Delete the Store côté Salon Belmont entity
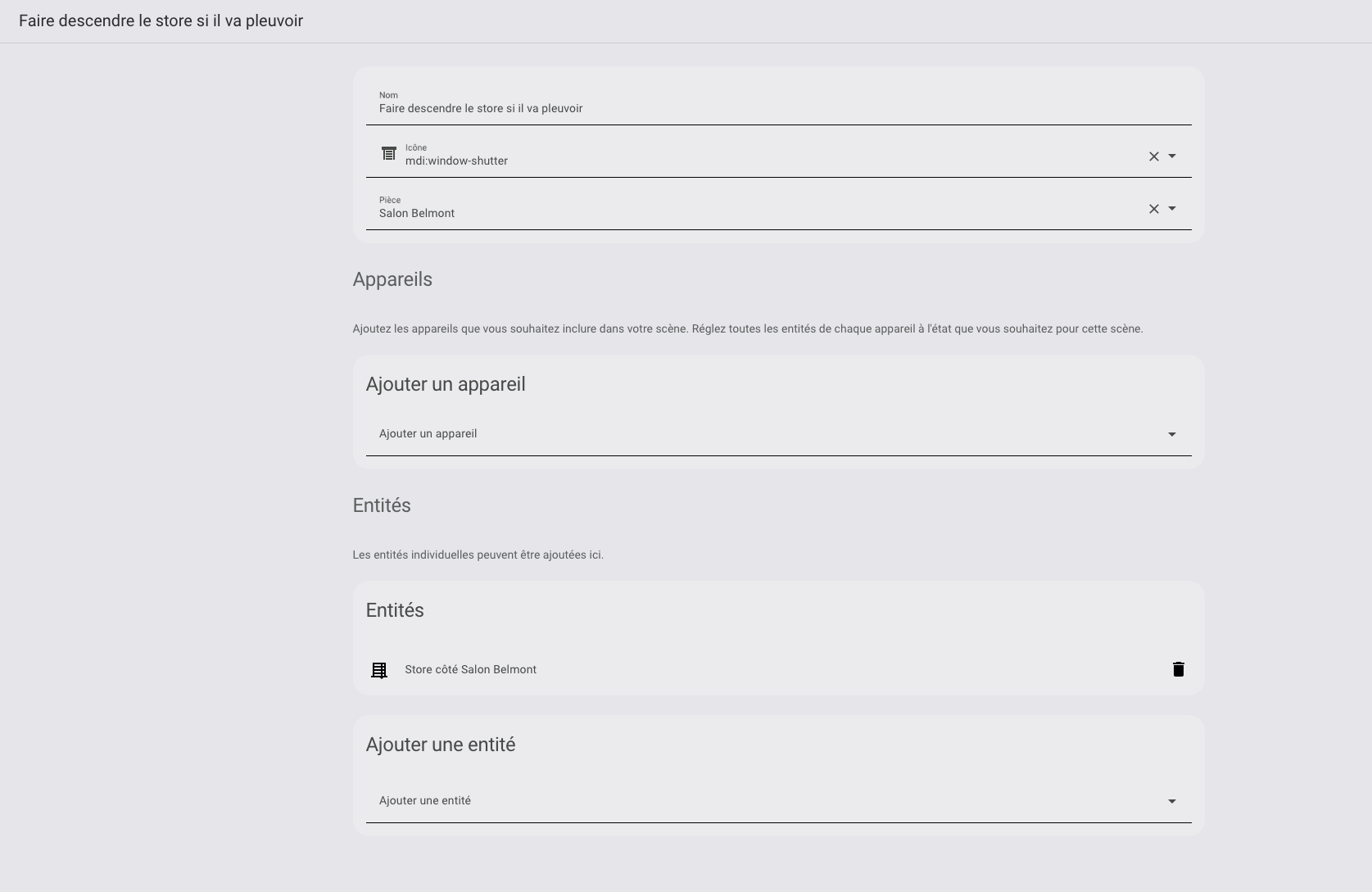 tap(1178, 669)
